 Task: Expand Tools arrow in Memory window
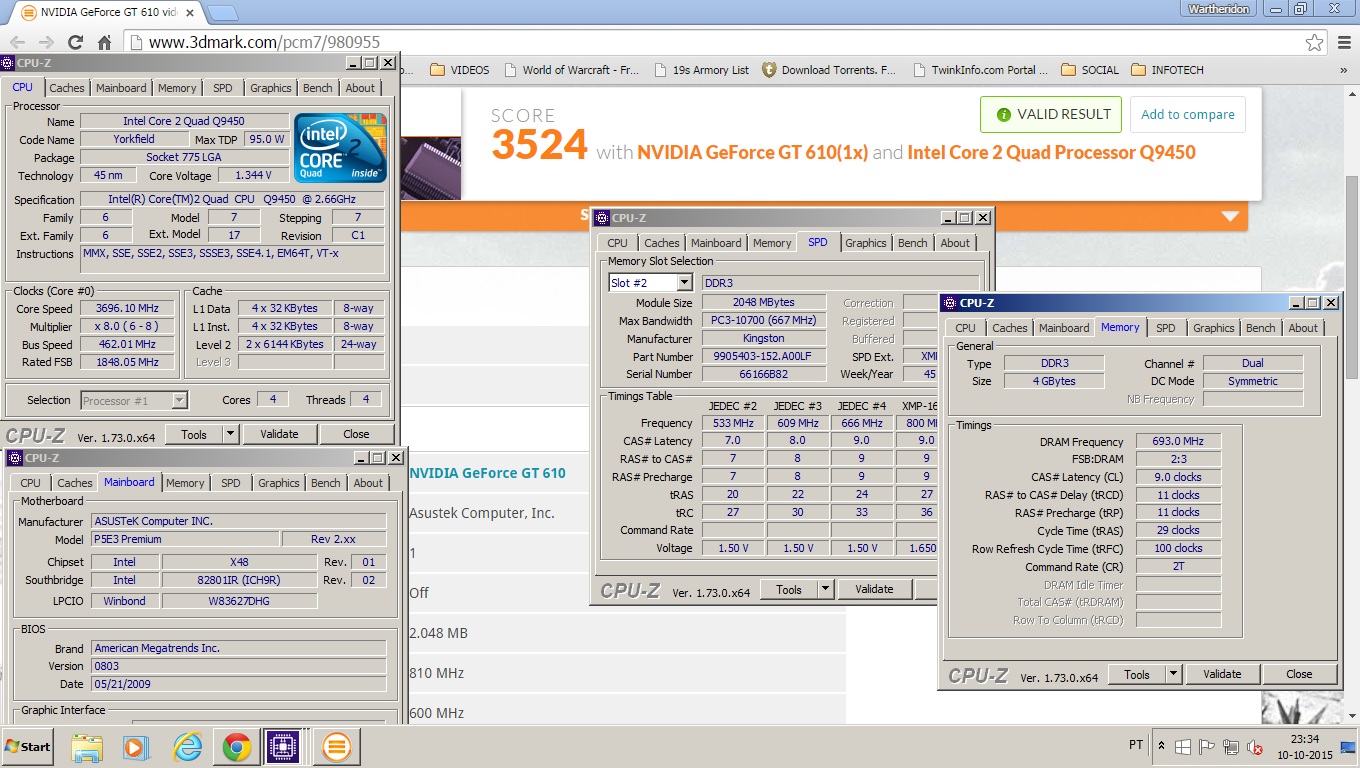(1173, 674)
